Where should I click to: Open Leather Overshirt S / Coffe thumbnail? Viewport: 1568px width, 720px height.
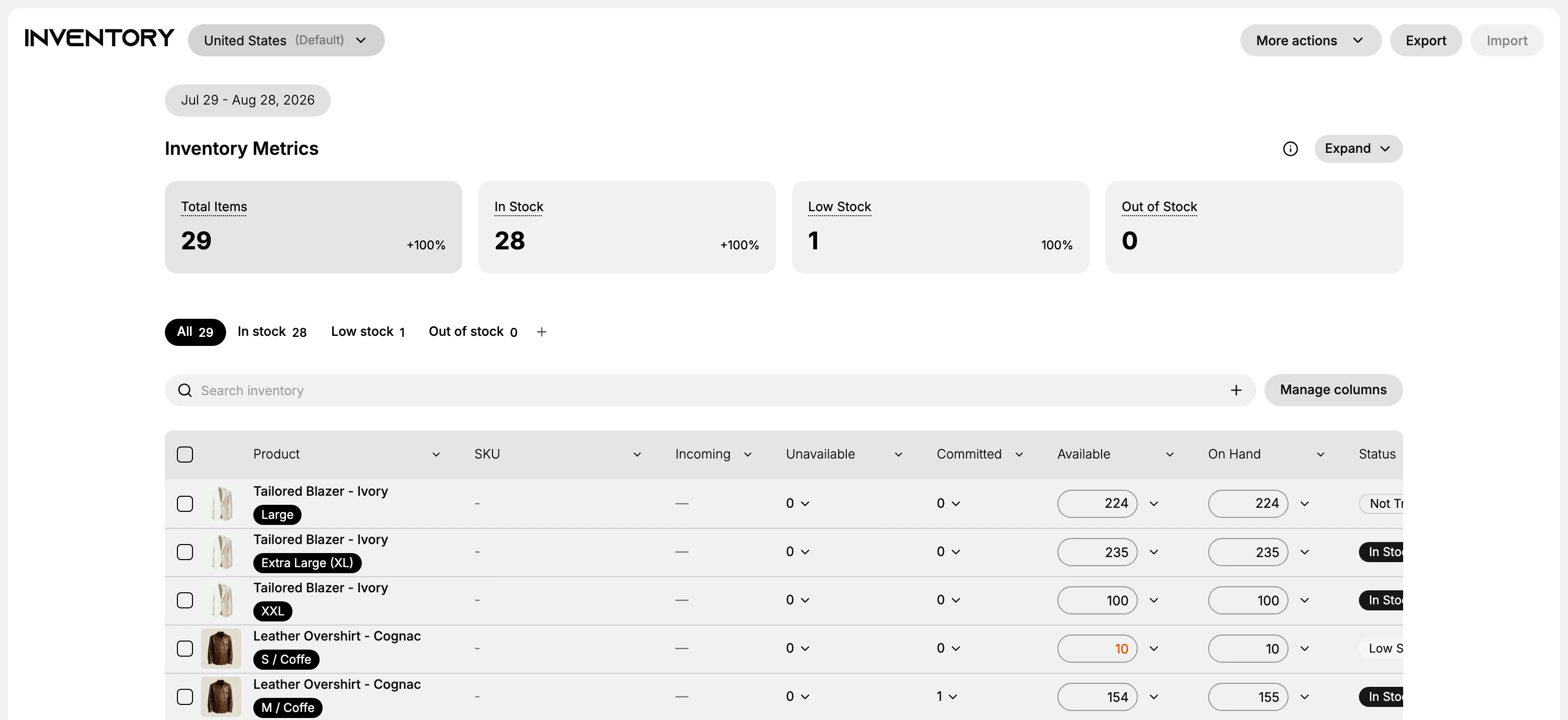tap(221, 649)
